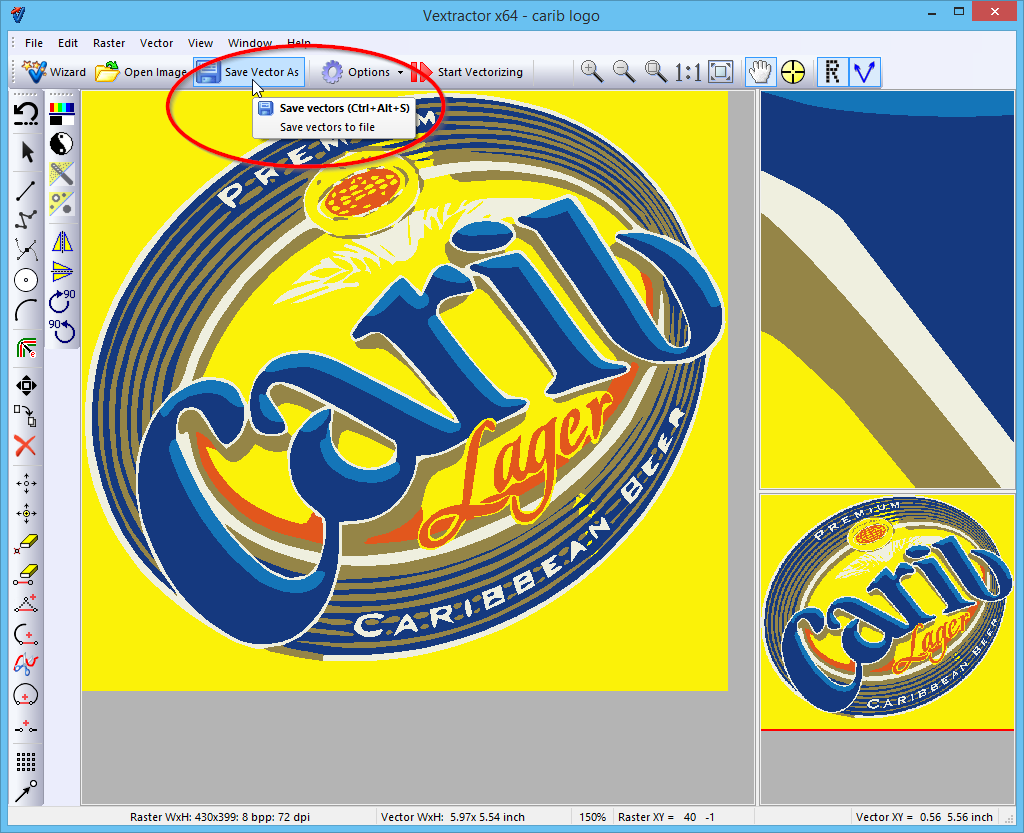Select the circle drawing tool
Image resolution: width=1024 pixels, height=833 pixels.
[27, 280]
